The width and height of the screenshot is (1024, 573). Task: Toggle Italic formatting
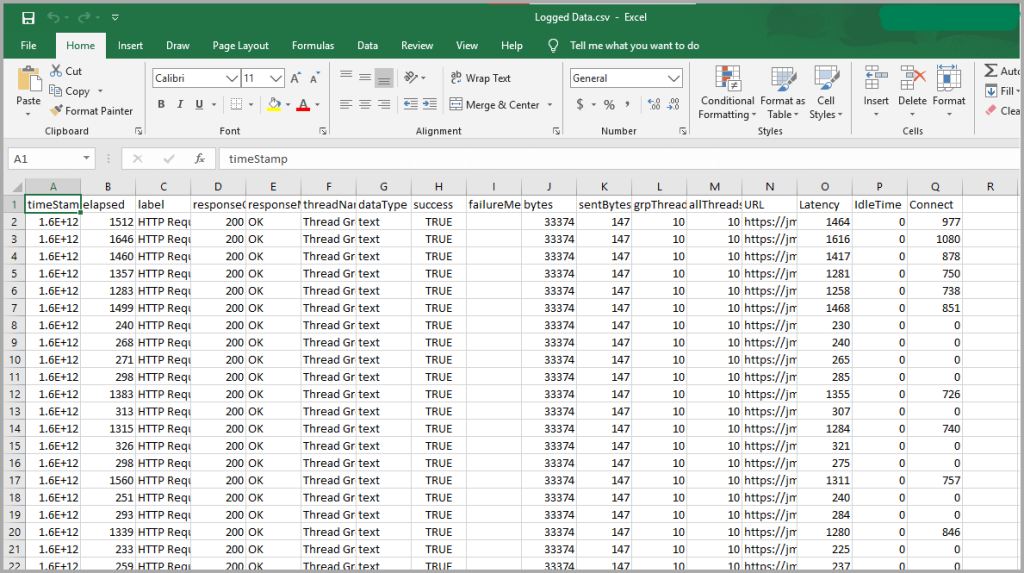[181, 104]
